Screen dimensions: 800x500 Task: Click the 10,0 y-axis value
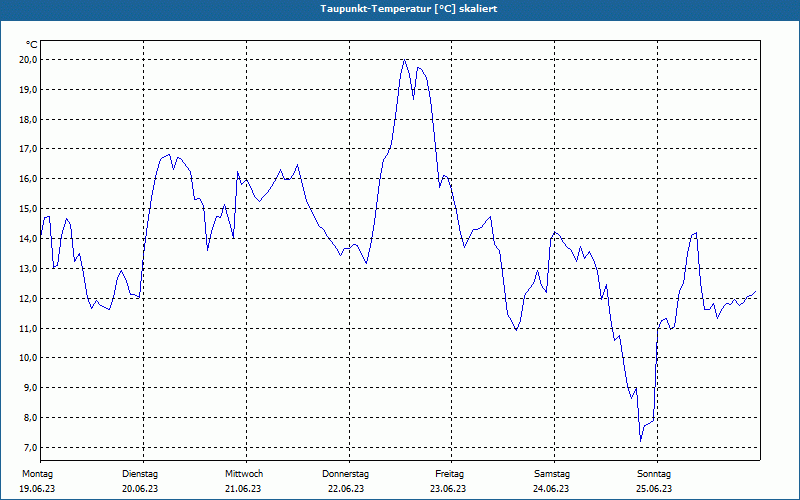tap(29, 358)
